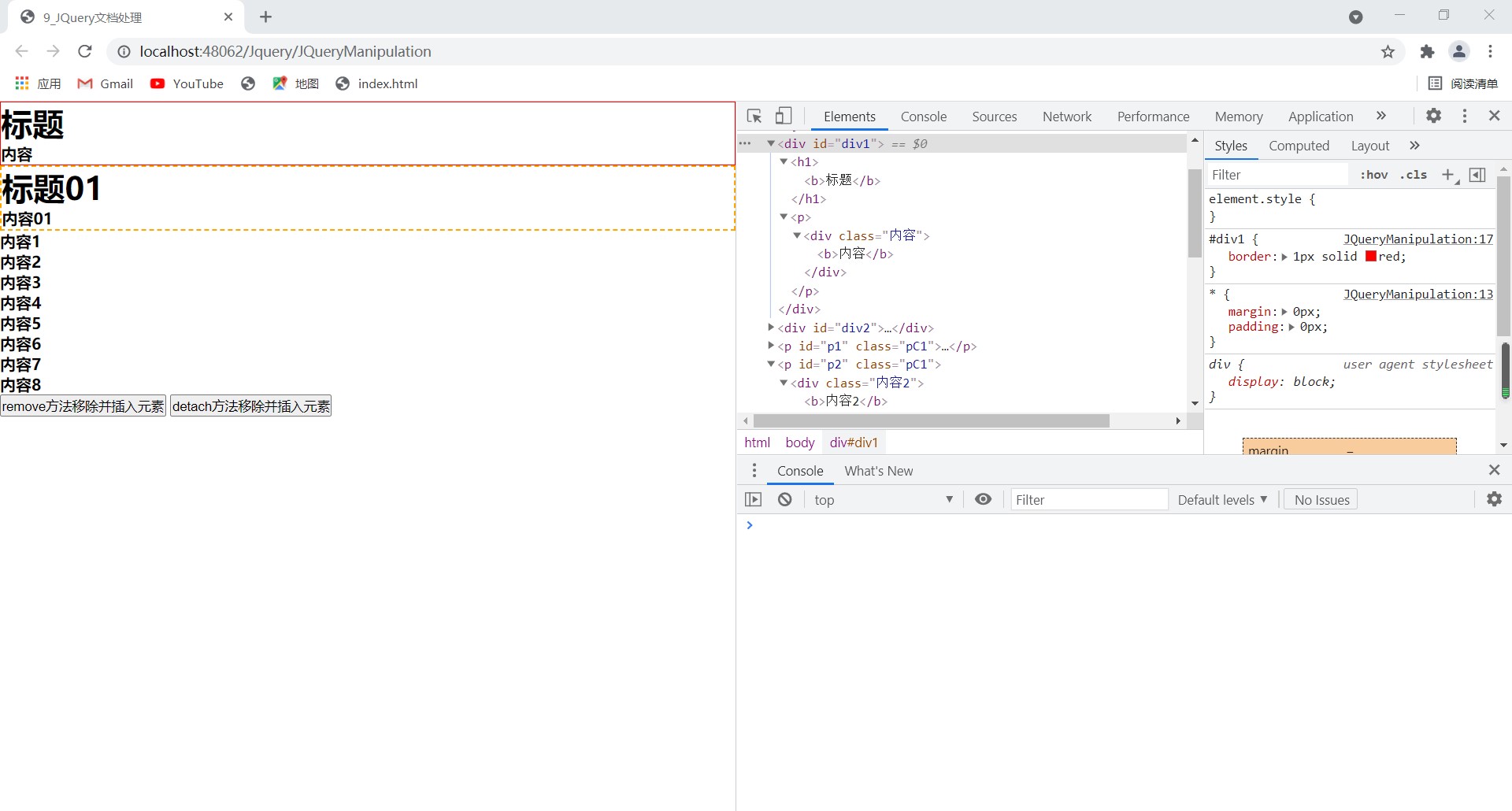This screenshot has height=811, width=1512.
Task: Collapse the div#div1 node
Action: (x=771, y=143)
